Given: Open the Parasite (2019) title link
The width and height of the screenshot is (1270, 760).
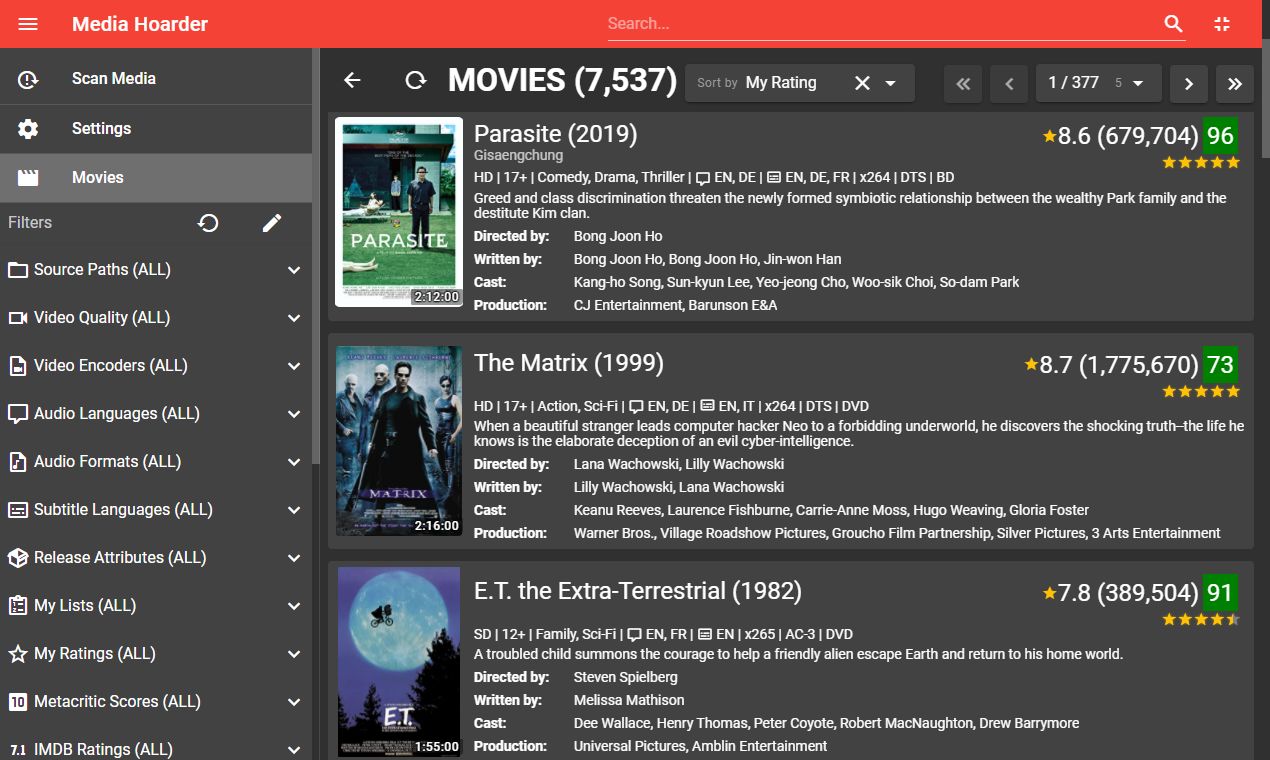Looking at the screenshot, I should point(555,134).
